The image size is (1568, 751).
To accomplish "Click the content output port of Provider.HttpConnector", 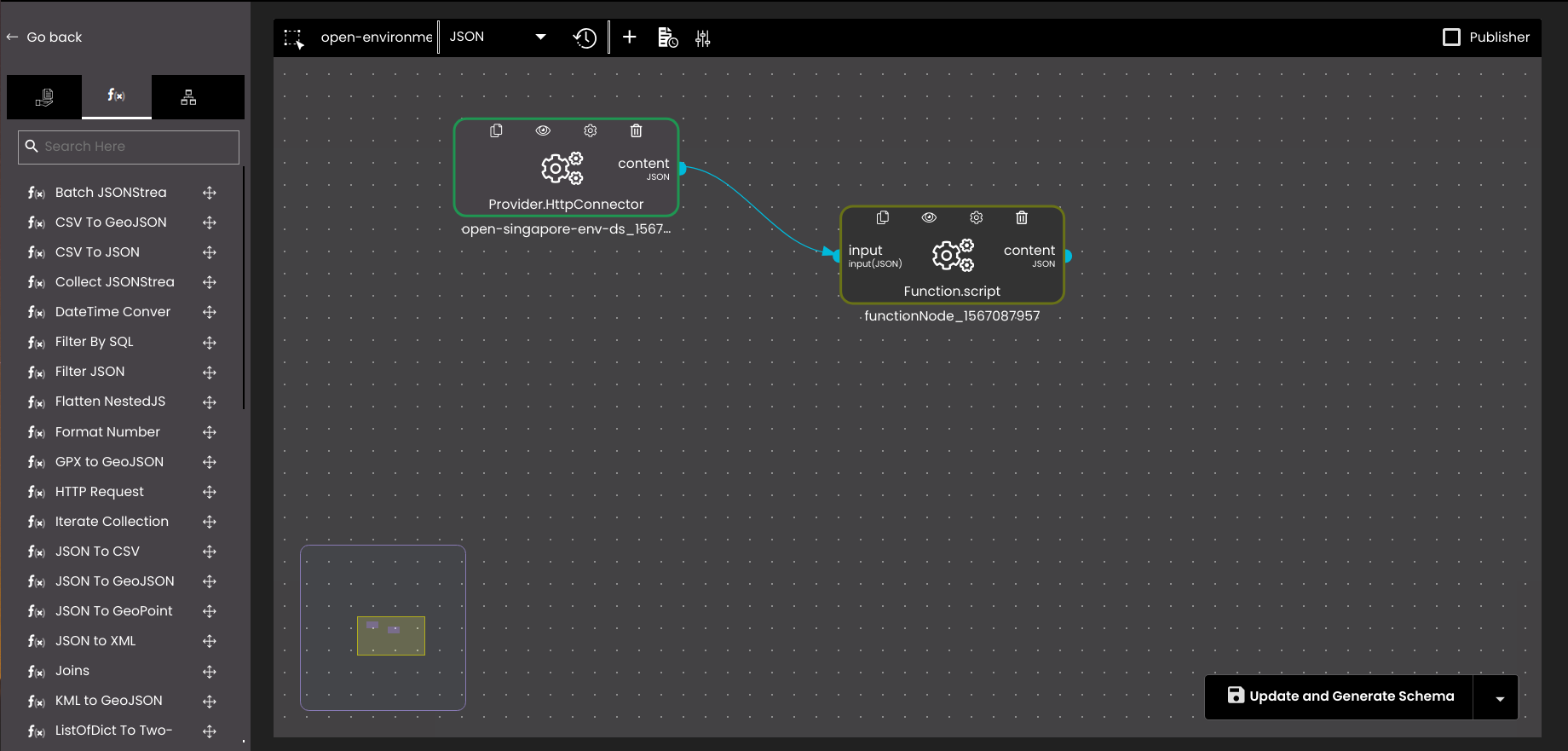I will coord(682,169).
